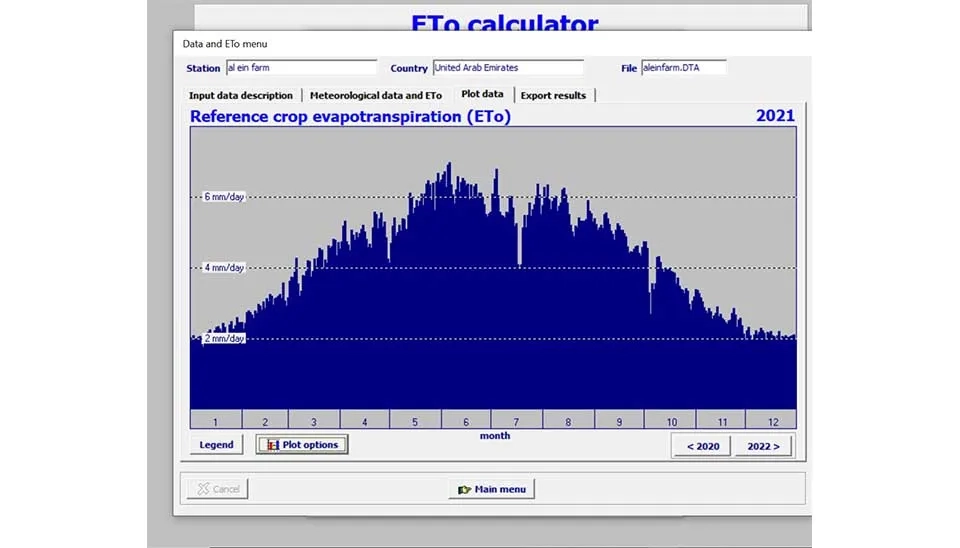Click the X icon on Cancel button
Viewport: 960px width, 548px height.
(203, 489)
